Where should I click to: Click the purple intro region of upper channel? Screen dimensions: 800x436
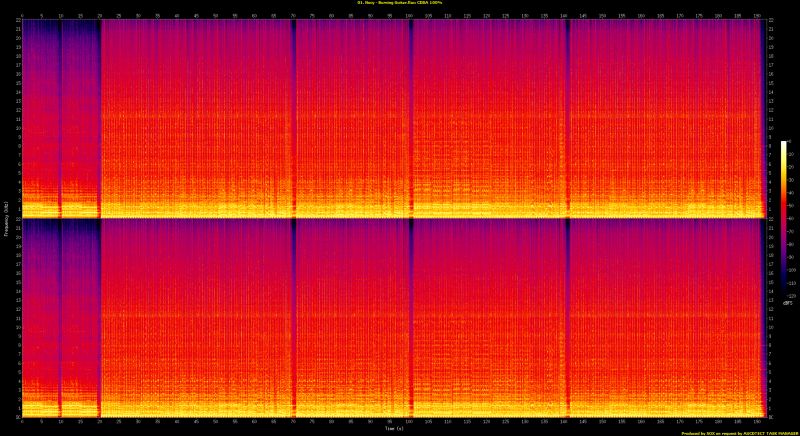(40, 70)
